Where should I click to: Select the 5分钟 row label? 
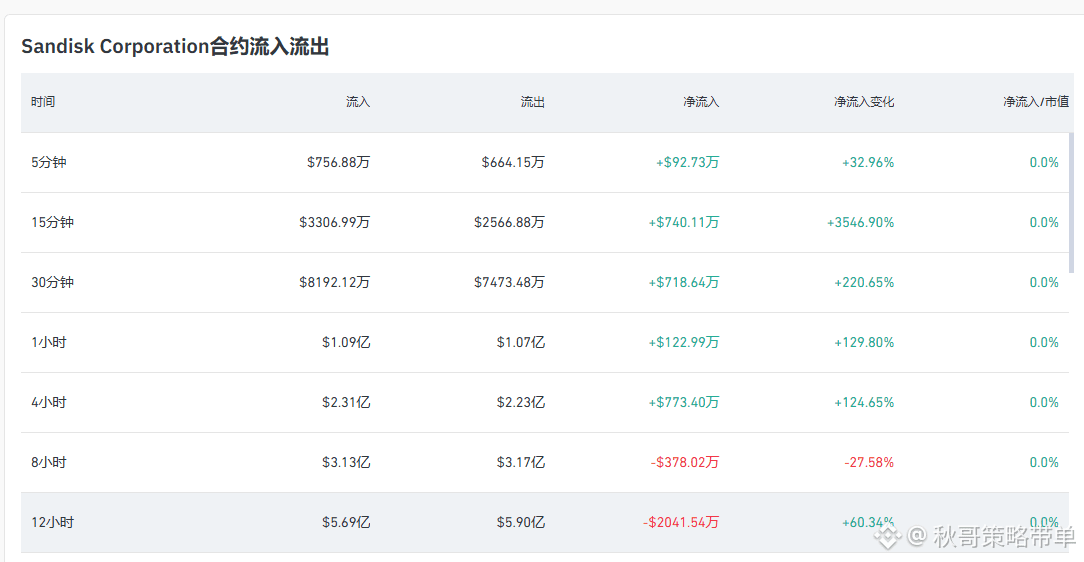(48, 162)
